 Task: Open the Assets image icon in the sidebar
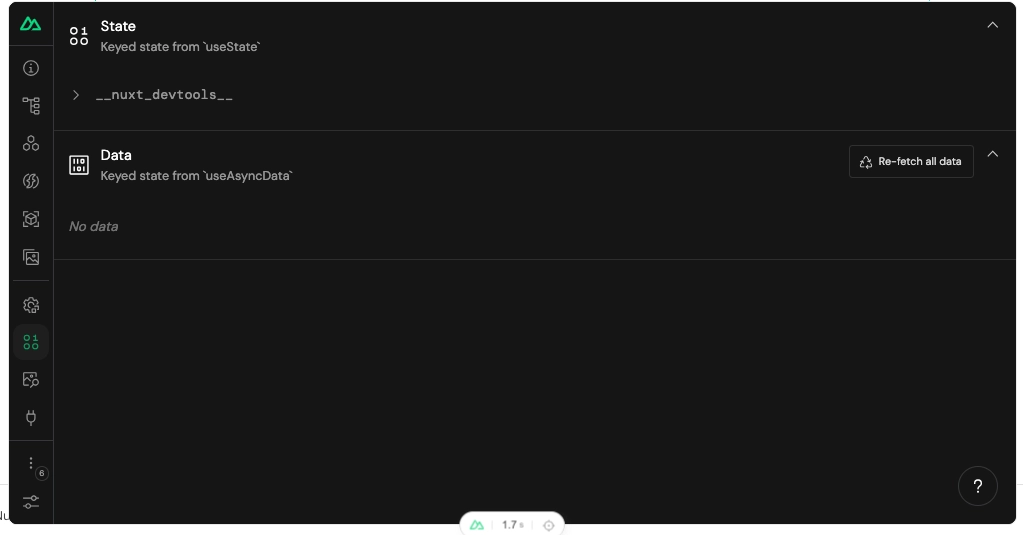[x=31, y=257]
